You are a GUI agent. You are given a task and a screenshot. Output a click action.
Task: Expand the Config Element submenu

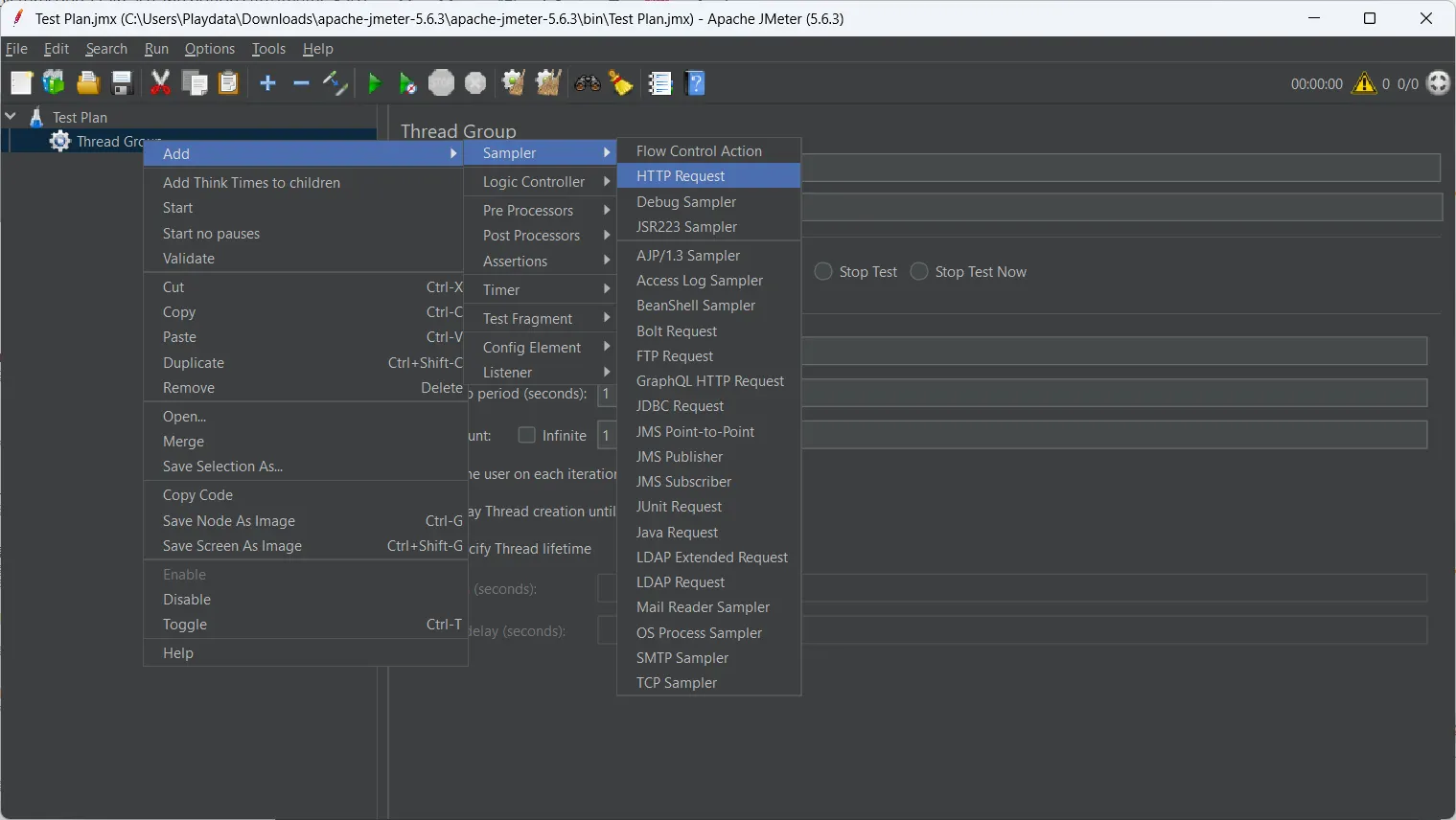[x=540, y=348]
